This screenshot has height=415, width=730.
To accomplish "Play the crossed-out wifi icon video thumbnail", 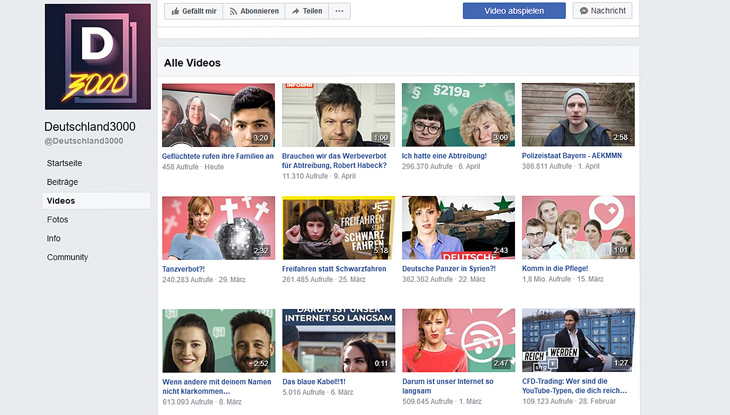I will 458,340.
